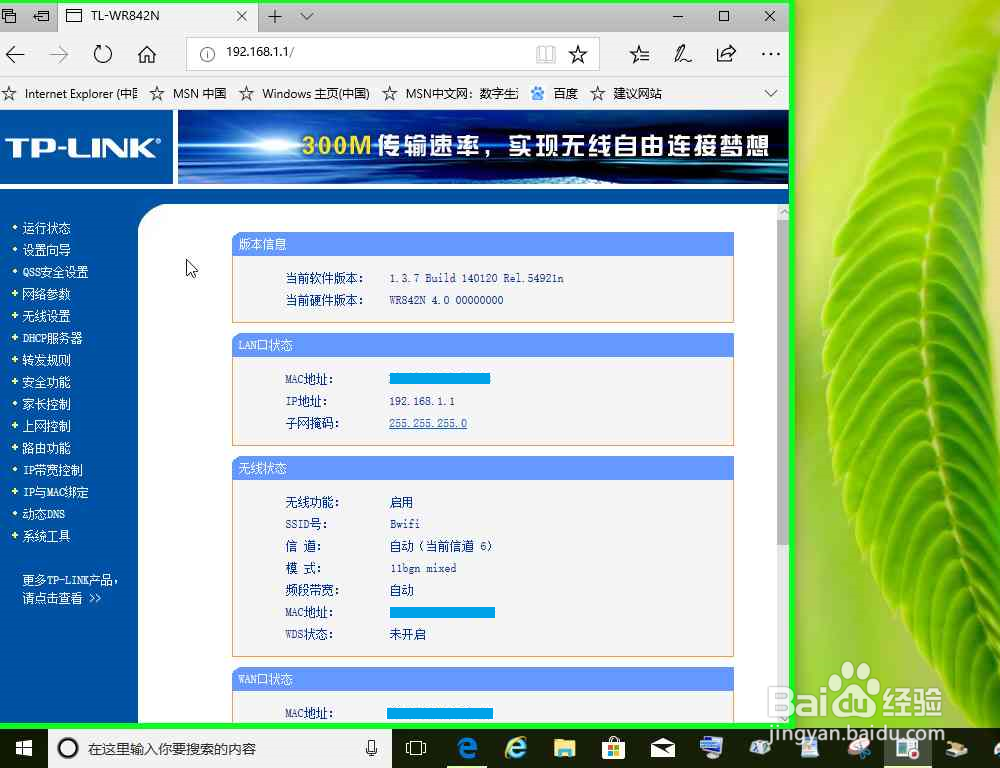This screenshot has width=1000, height=768.
Task: Open Reading view icon in address bar
Action: point(546,54)
